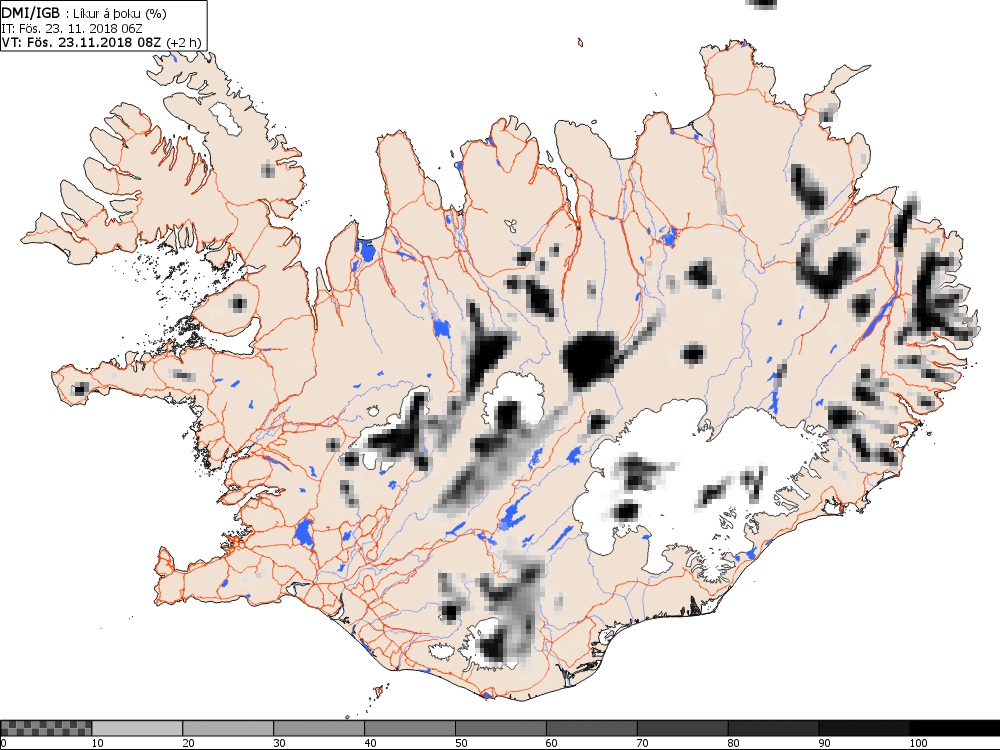Click the legend label '40'

click(370, 743)
